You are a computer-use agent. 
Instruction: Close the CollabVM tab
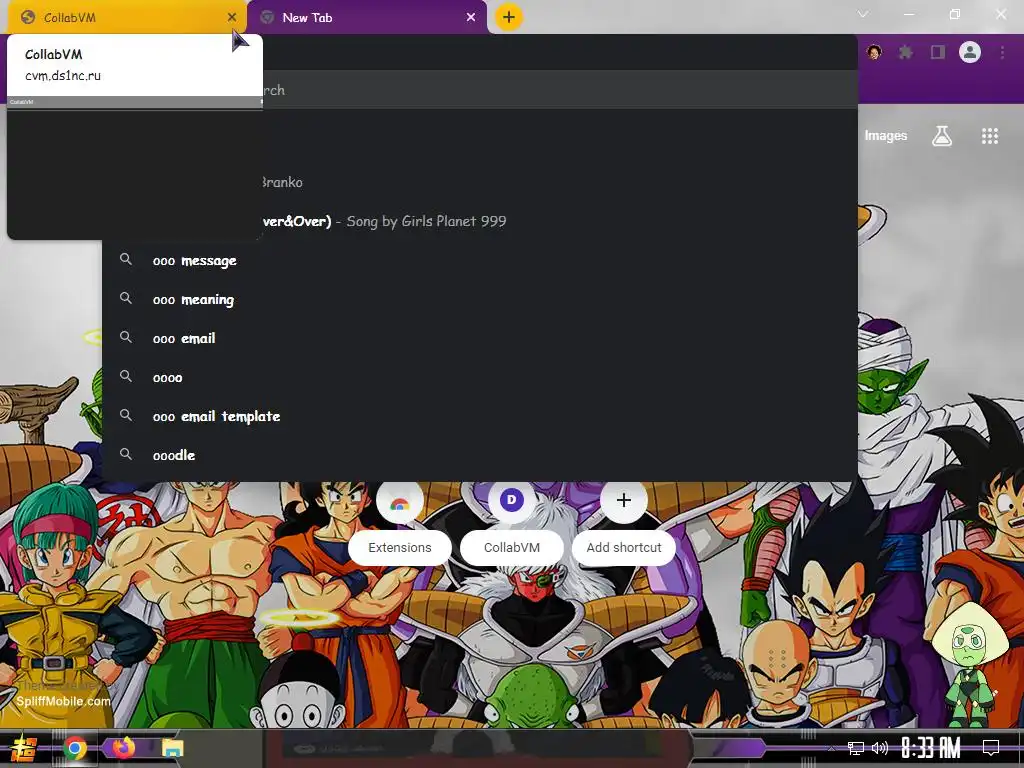point(232,18)
